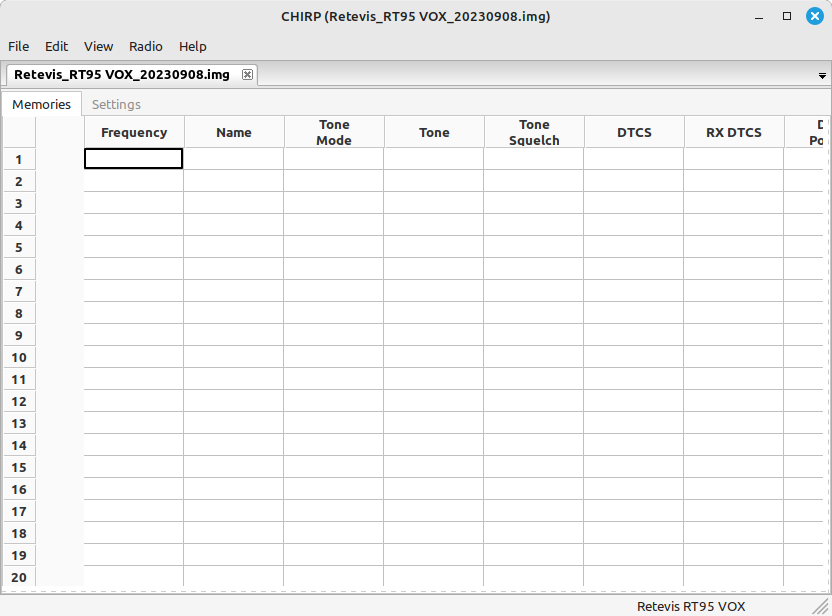Select memory row 15 header
Viewport: 832px width, 616px height.
pyautogui.click(x=19, y=467)
